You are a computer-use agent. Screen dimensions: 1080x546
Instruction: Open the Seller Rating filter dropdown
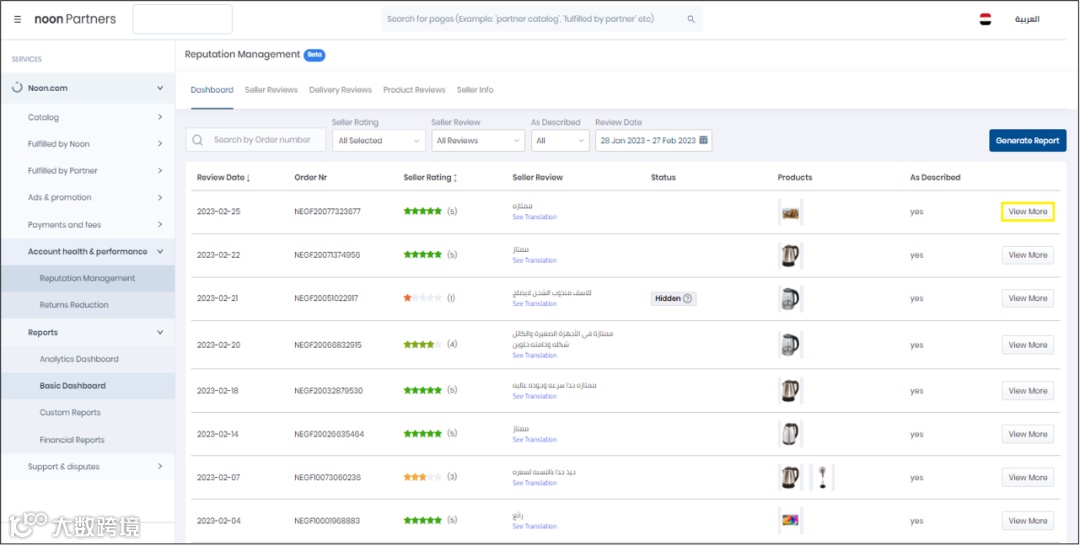pos(378,141)
